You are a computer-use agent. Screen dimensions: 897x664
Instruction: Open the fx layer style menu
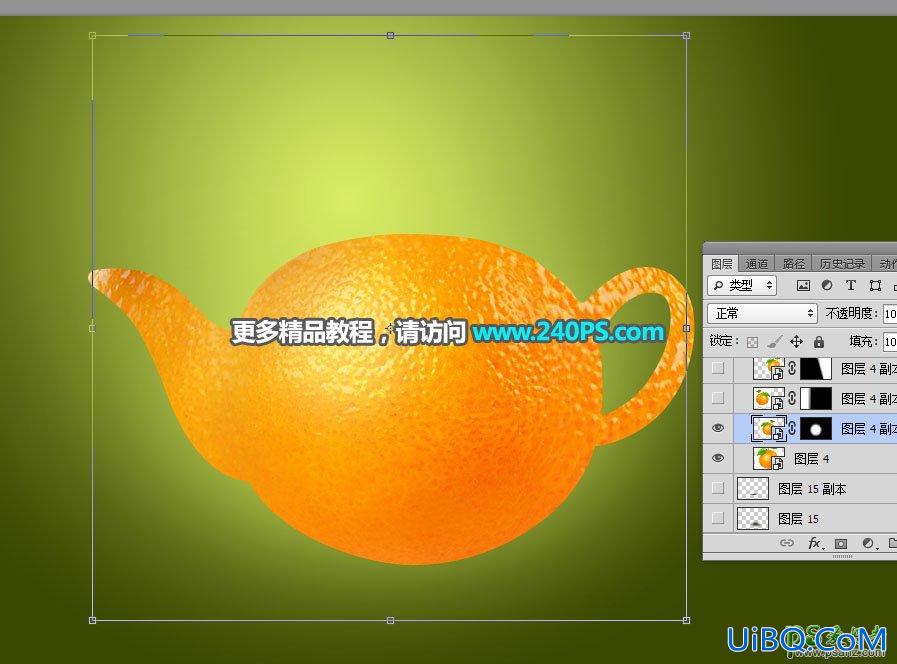coord(814,543)
